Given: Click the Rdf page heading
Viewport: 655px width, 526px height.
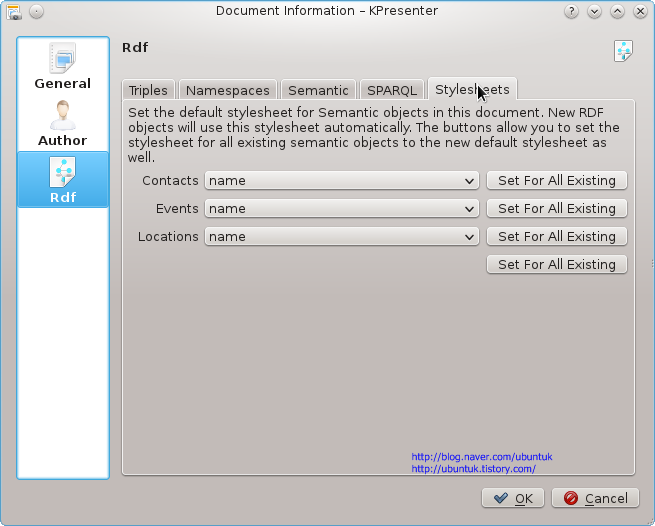Looking at the screenshot, I should pos(135,48).
